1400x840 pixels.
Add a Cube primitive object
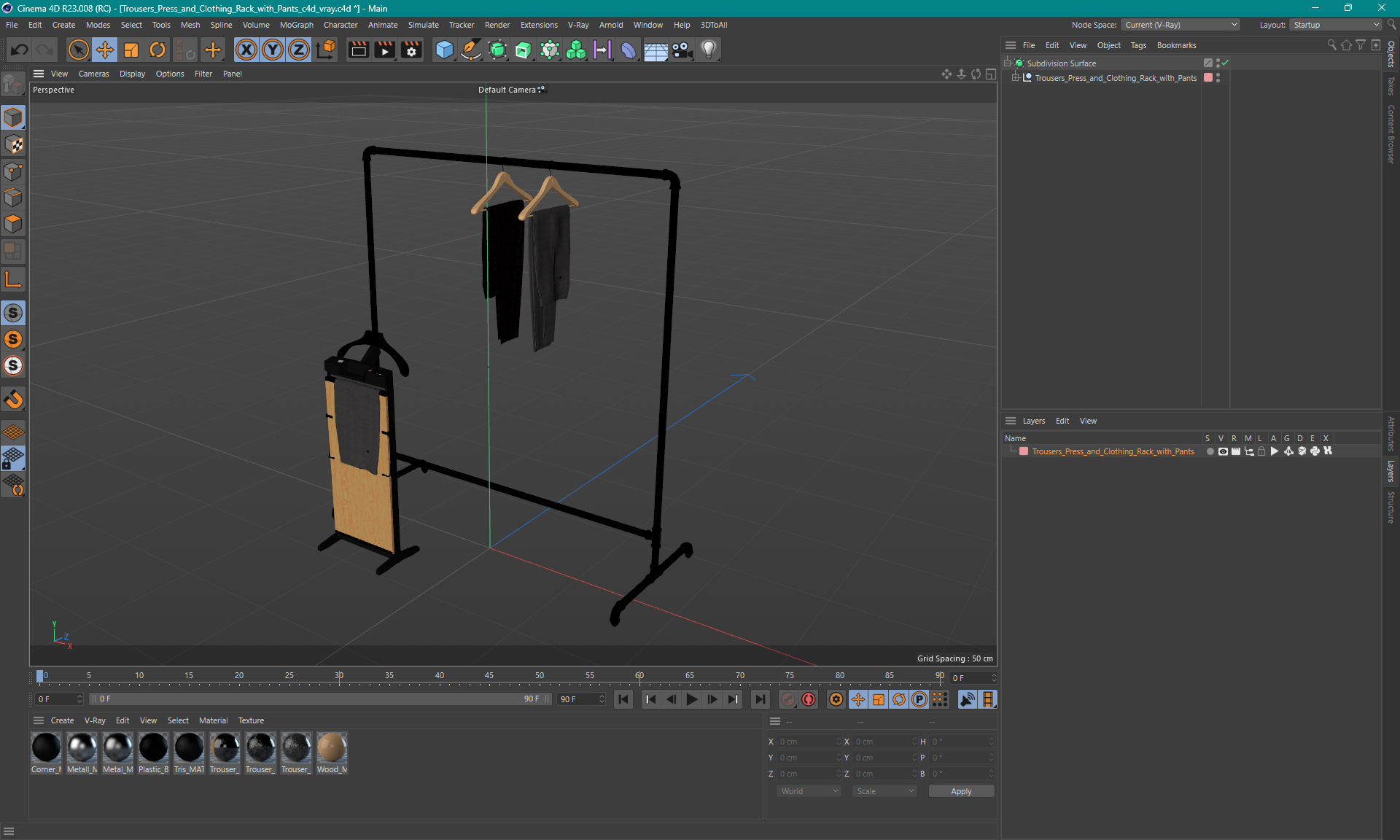pyautogui.click(x=444, y=50)
